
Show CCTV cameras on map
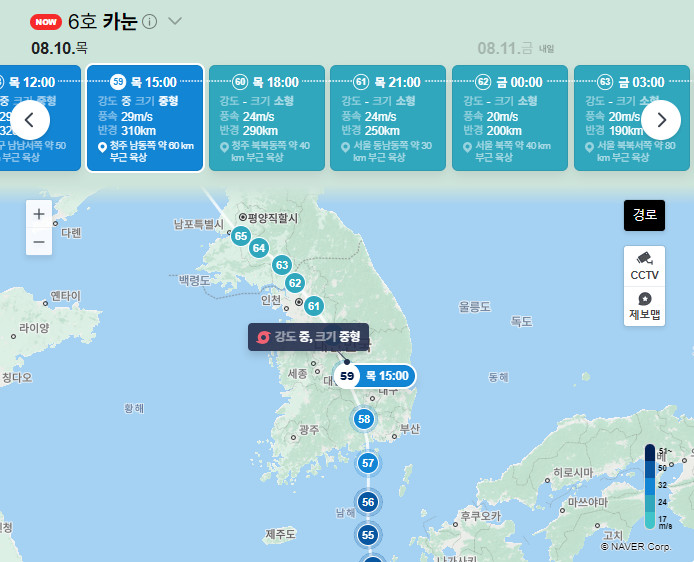tap(644, 266)
